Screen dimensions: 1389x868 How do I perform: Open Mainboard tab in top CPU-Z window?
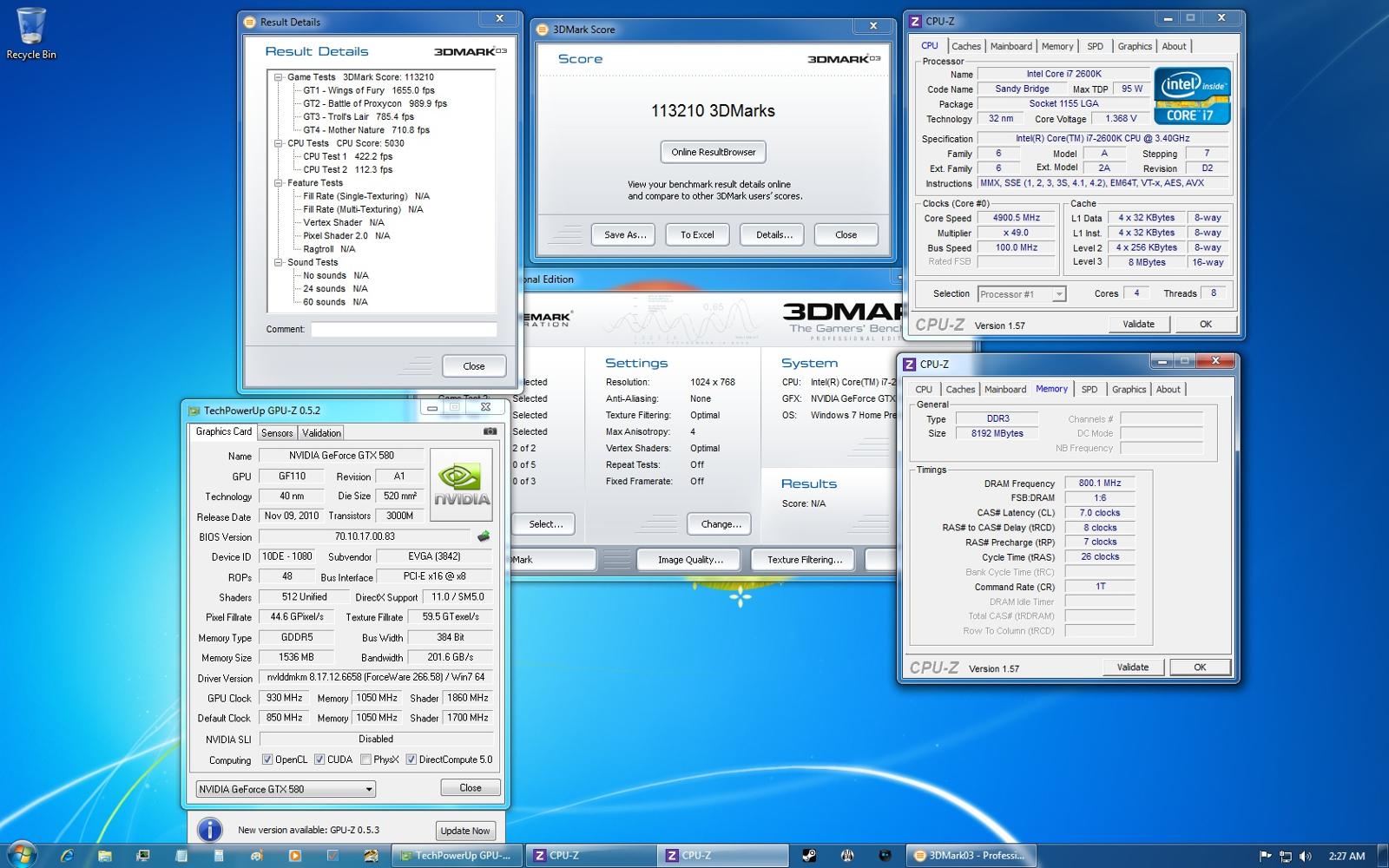pos(1011,47)
